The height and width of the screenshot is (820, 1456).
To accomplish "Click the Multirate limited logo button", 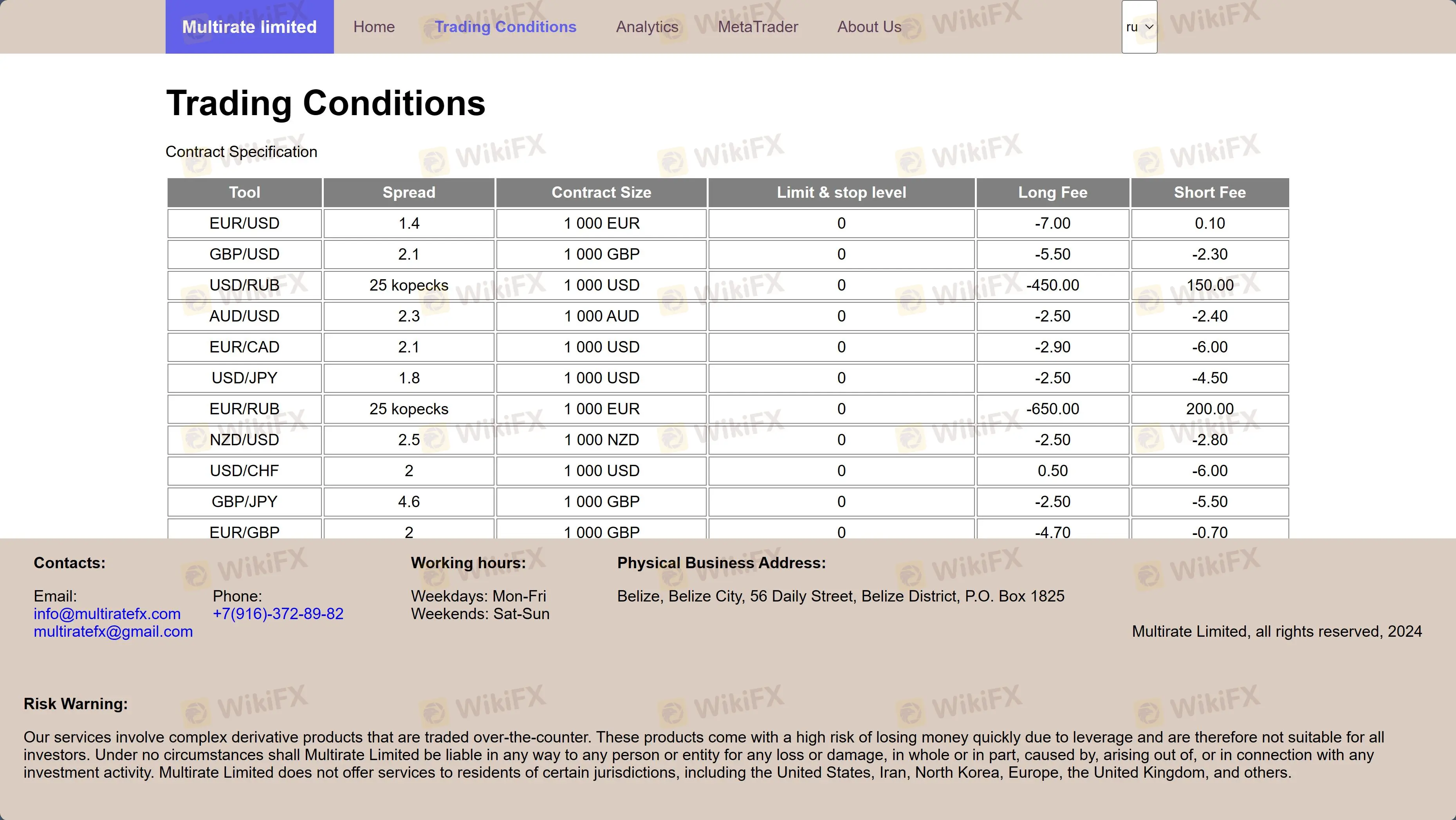I will point(249,27).
